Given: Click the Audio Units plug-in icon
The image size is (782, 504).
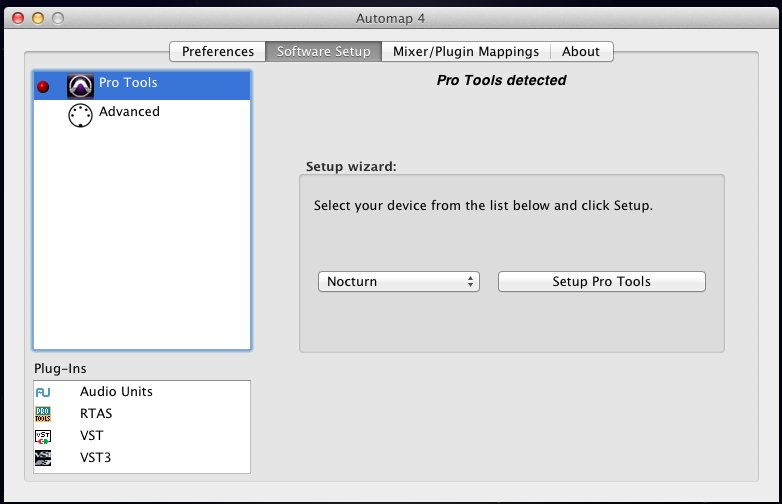Looking at the screenshot, I should [x=43, y=393].
